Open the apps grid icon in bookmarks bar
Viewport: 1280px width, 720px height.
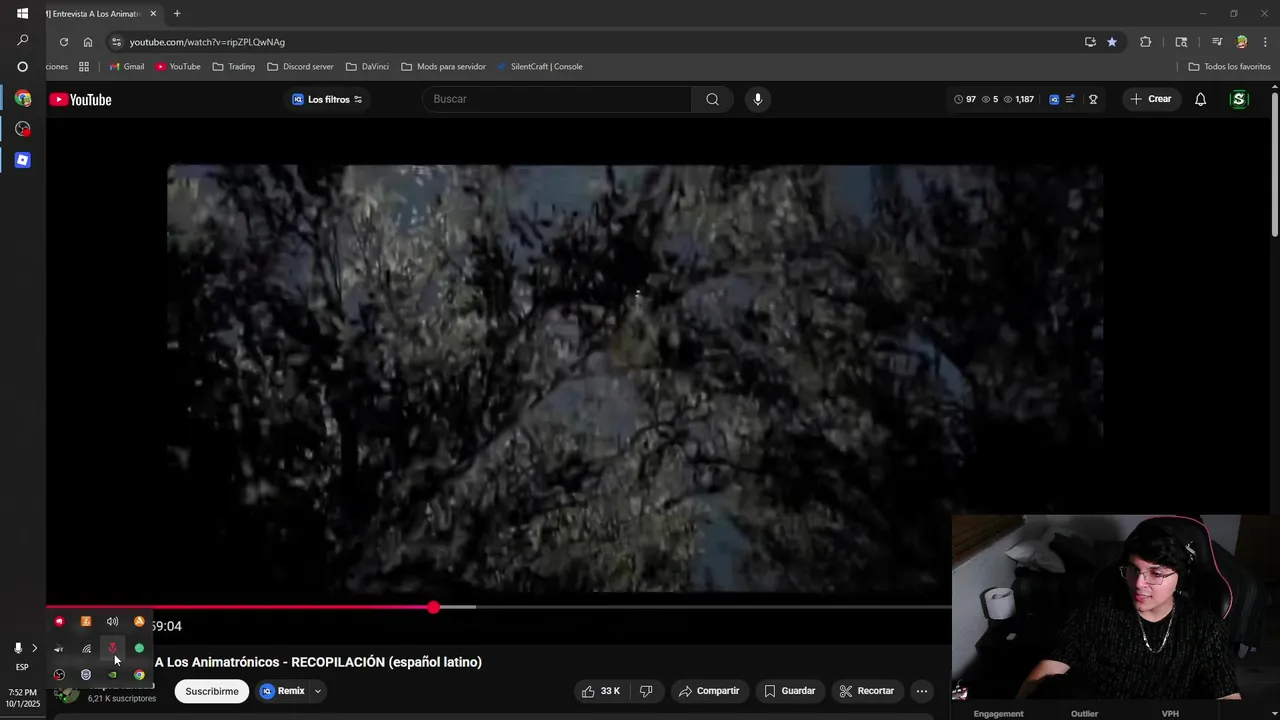pyautogui.click(x=84, y=67)
